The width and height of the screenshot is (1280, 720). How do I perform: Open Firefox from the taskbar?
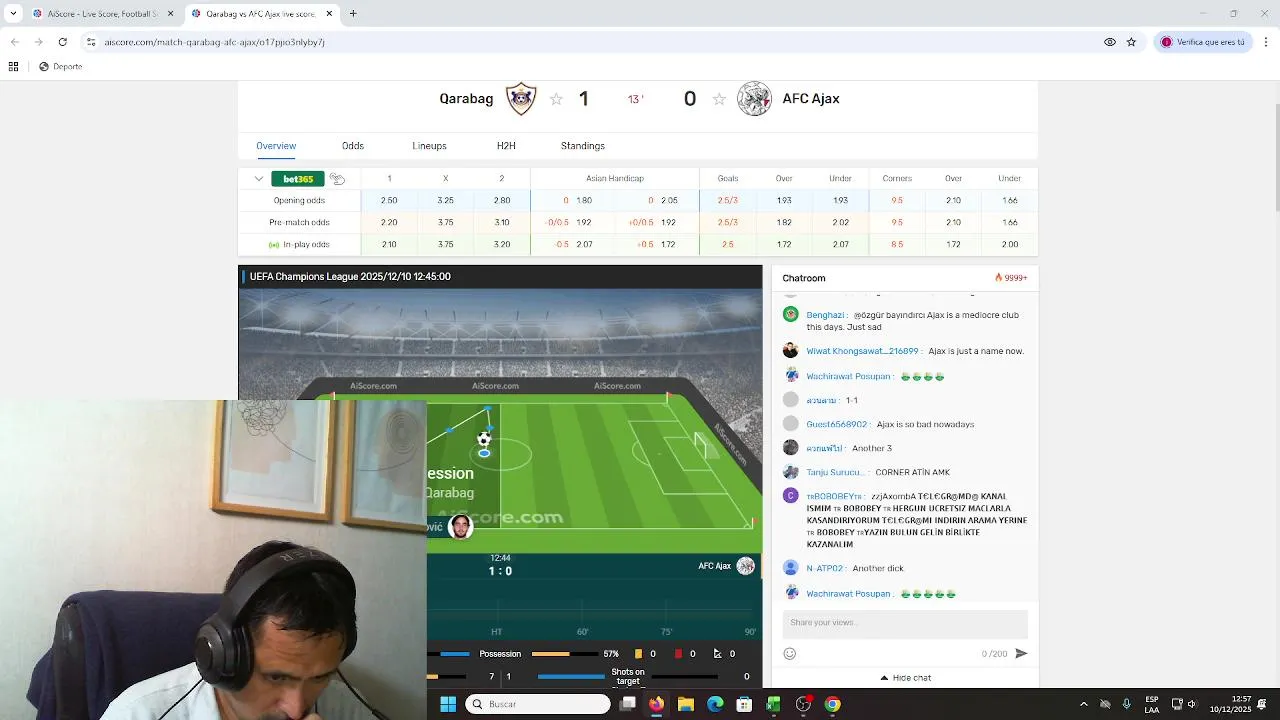point(656,704)
